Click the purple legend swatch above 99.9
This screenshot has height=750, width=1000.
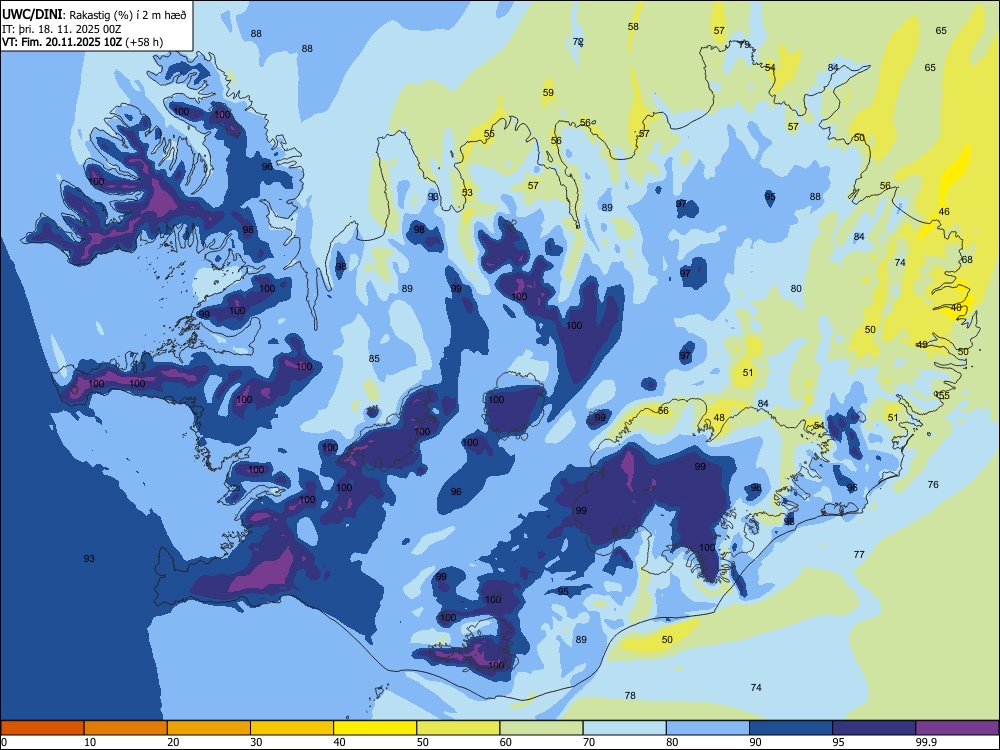pyautogui.click(x=957, y=728)
